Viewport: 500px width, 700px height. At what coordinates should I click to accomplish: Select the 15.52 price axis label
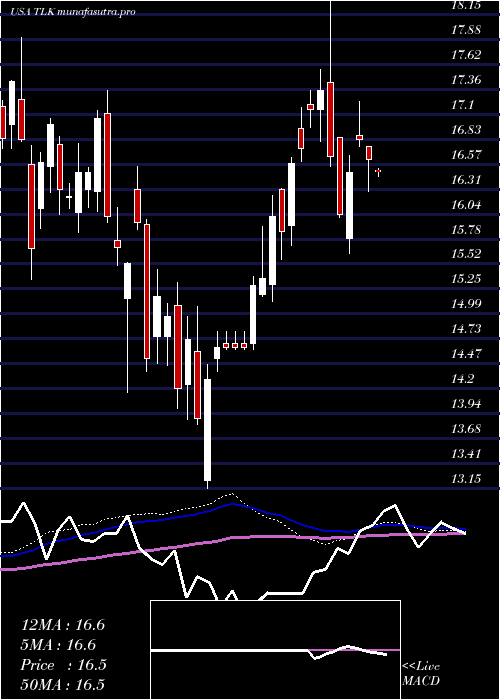pyautogui.click(x=466, y=254)
